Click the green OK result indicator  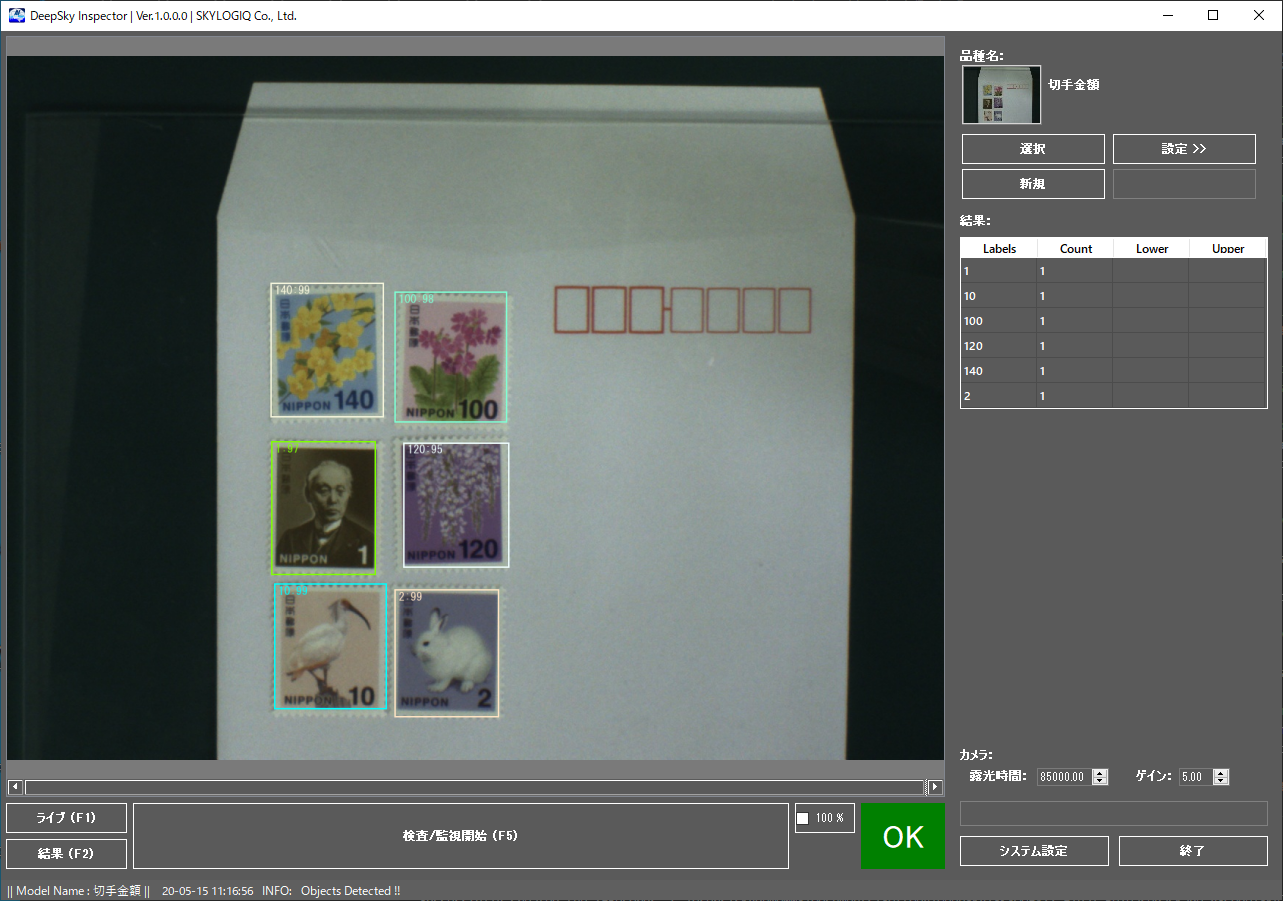click(903, 837)
